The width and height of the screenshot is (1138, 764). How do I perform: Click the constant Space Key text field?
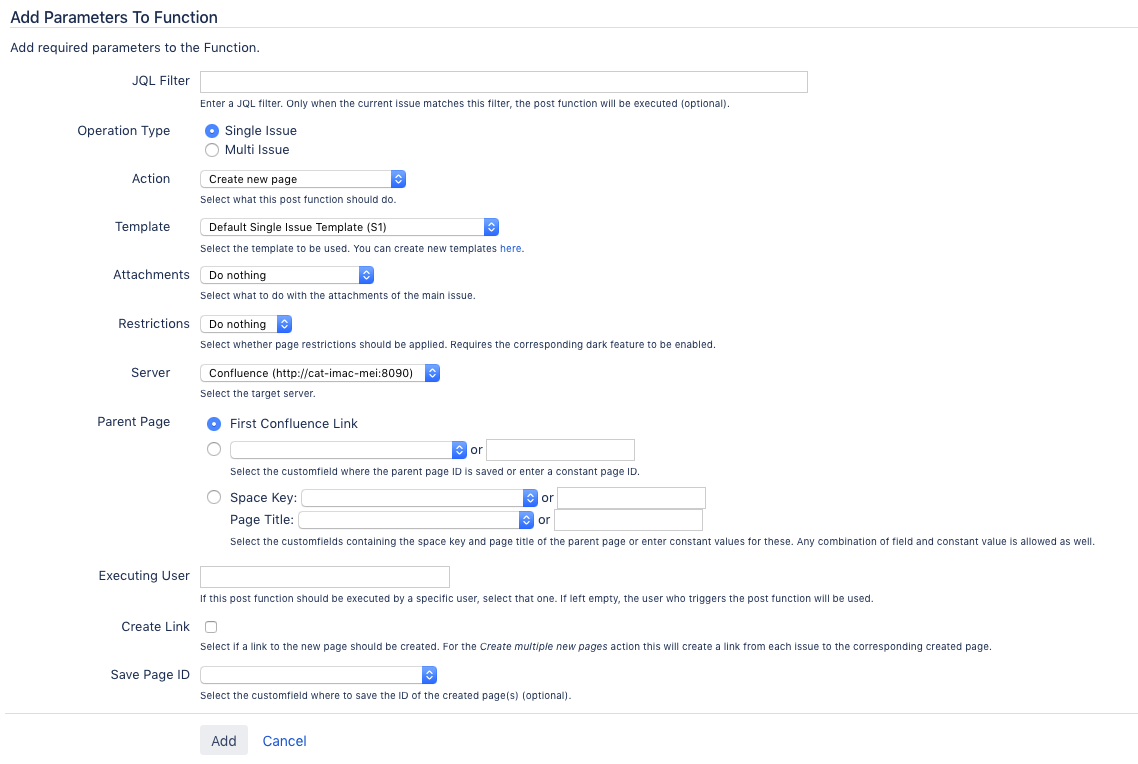coord(631,498)
